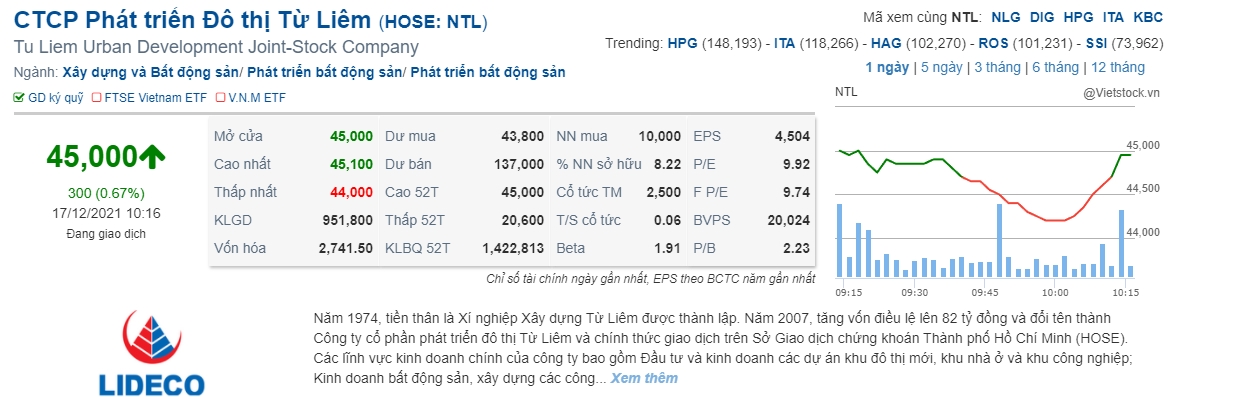The height and width of the screenshot is (397, 1233).
Task: Open trending stock HPG link
Action: coord(681,43)
